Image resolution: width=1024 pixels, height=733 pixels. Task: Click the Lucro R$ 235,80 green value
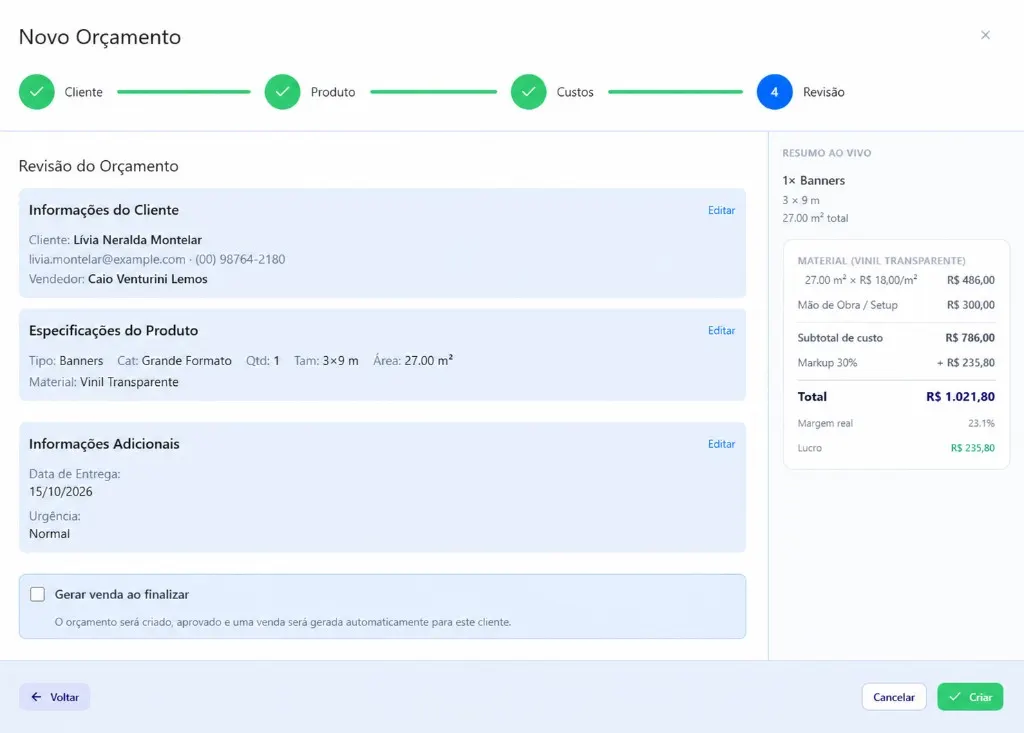[972, 448]
